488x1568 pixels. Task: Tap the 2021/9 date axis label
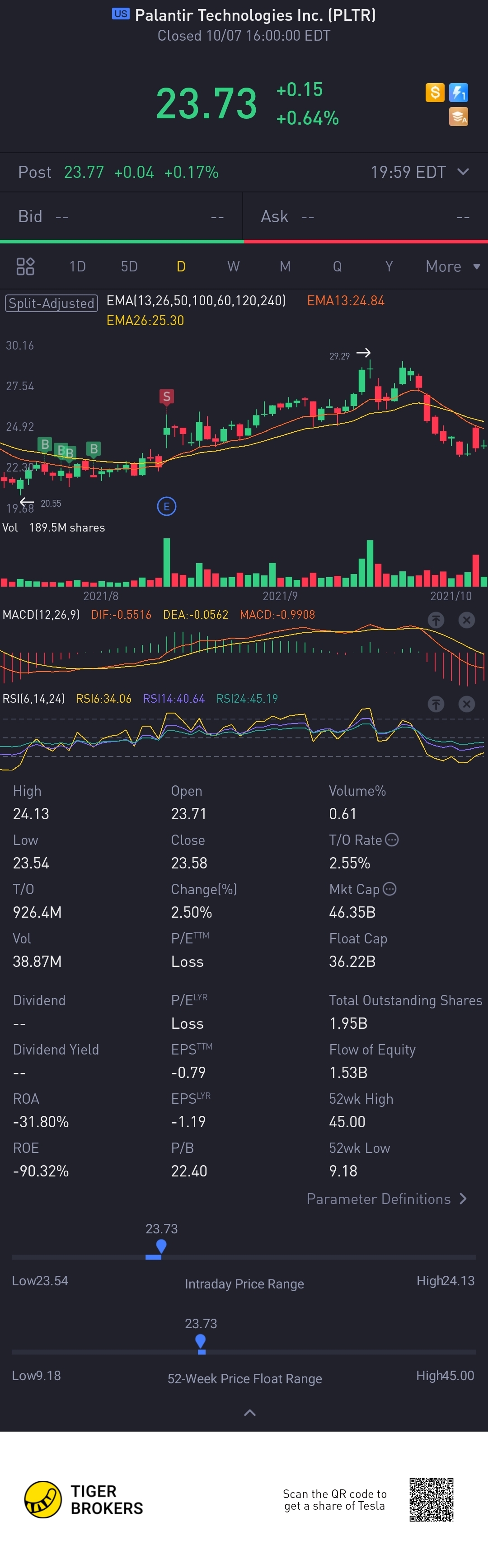280,596
